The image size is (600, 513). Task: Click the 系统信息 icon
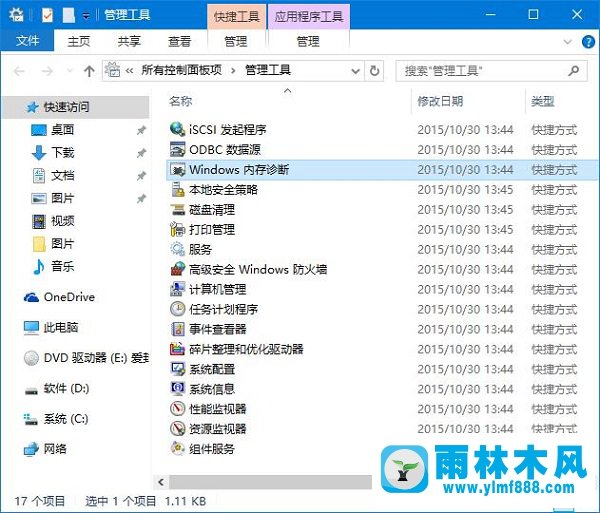pyautogui.click(x=178, y=389)
